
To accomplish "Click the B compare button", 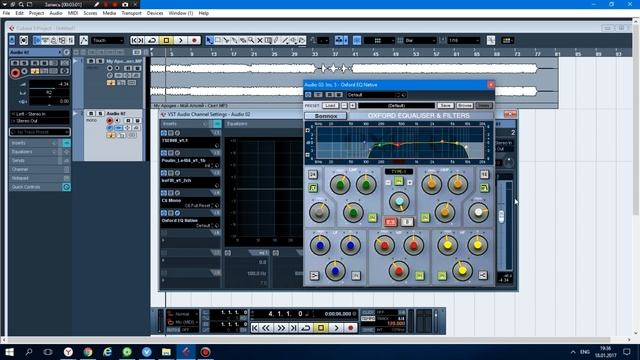I will (x=407, y=222).
